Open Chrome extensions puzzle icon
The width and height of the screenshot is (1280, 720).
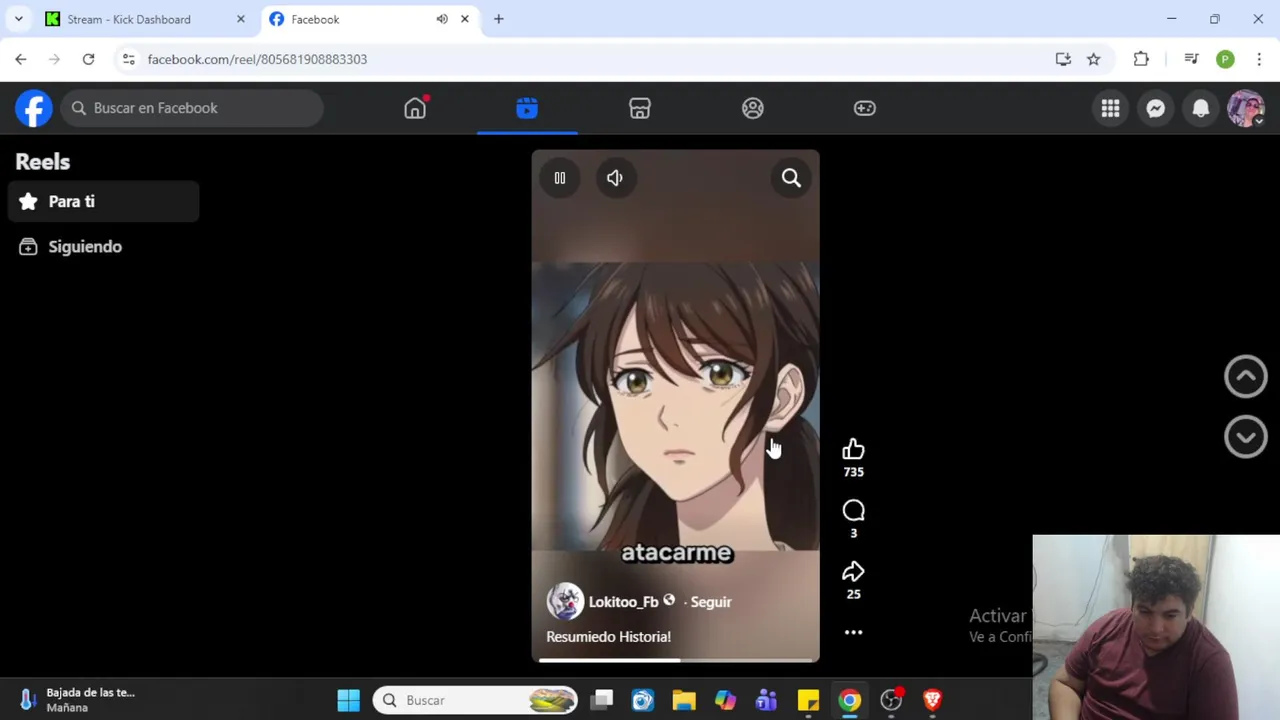pos(1141,59)
